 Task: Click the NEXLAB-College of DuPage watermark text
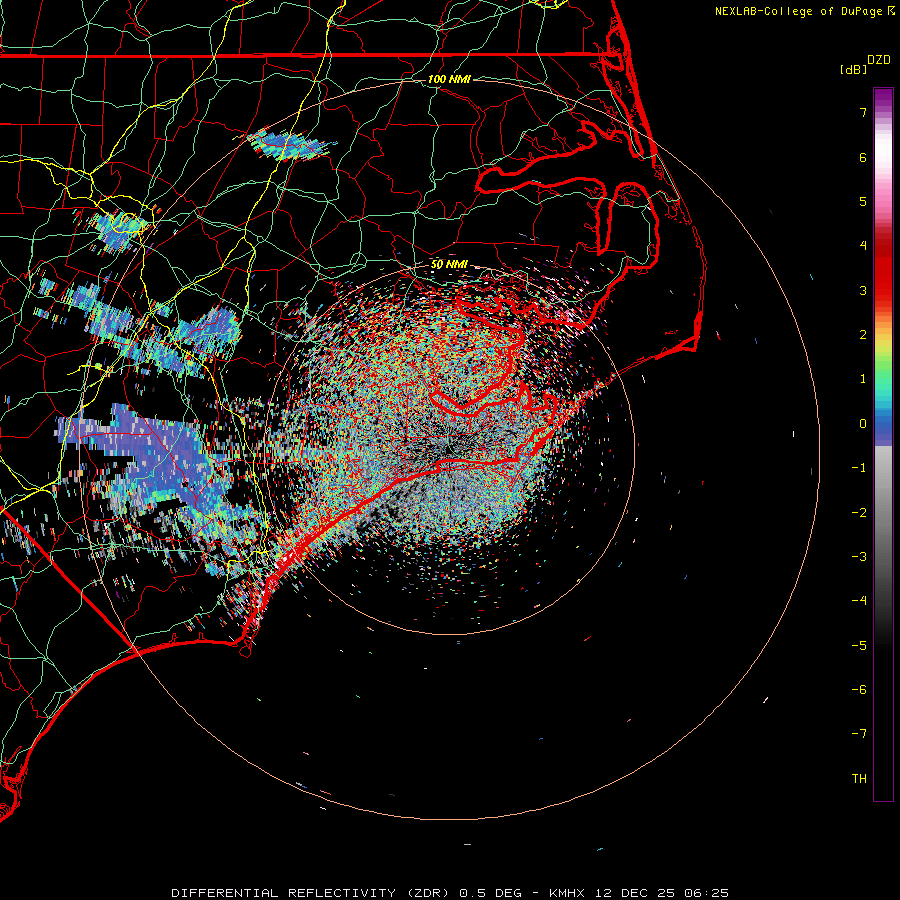click(x=799, y=11)
